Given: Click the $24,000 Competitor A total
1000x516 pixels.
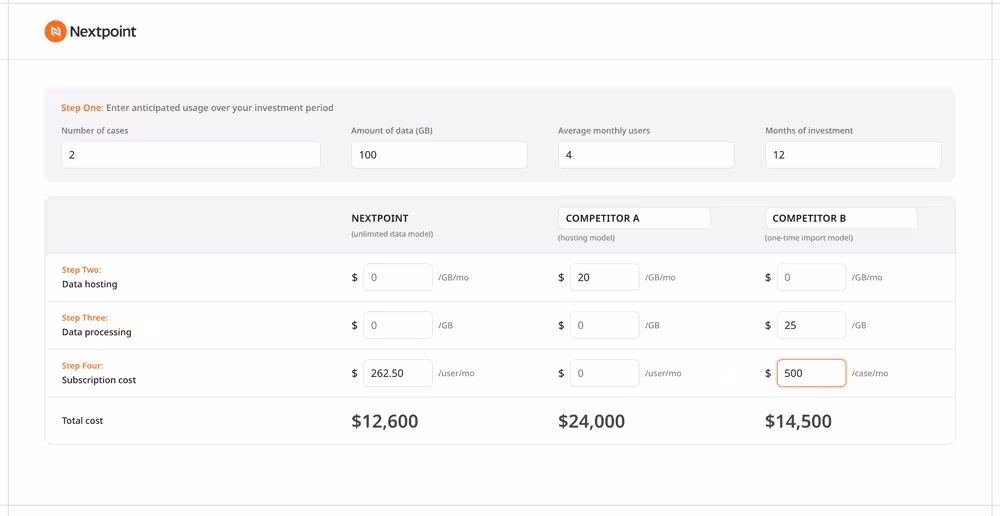Looking at the screenshot, I should tap(591, 421).
